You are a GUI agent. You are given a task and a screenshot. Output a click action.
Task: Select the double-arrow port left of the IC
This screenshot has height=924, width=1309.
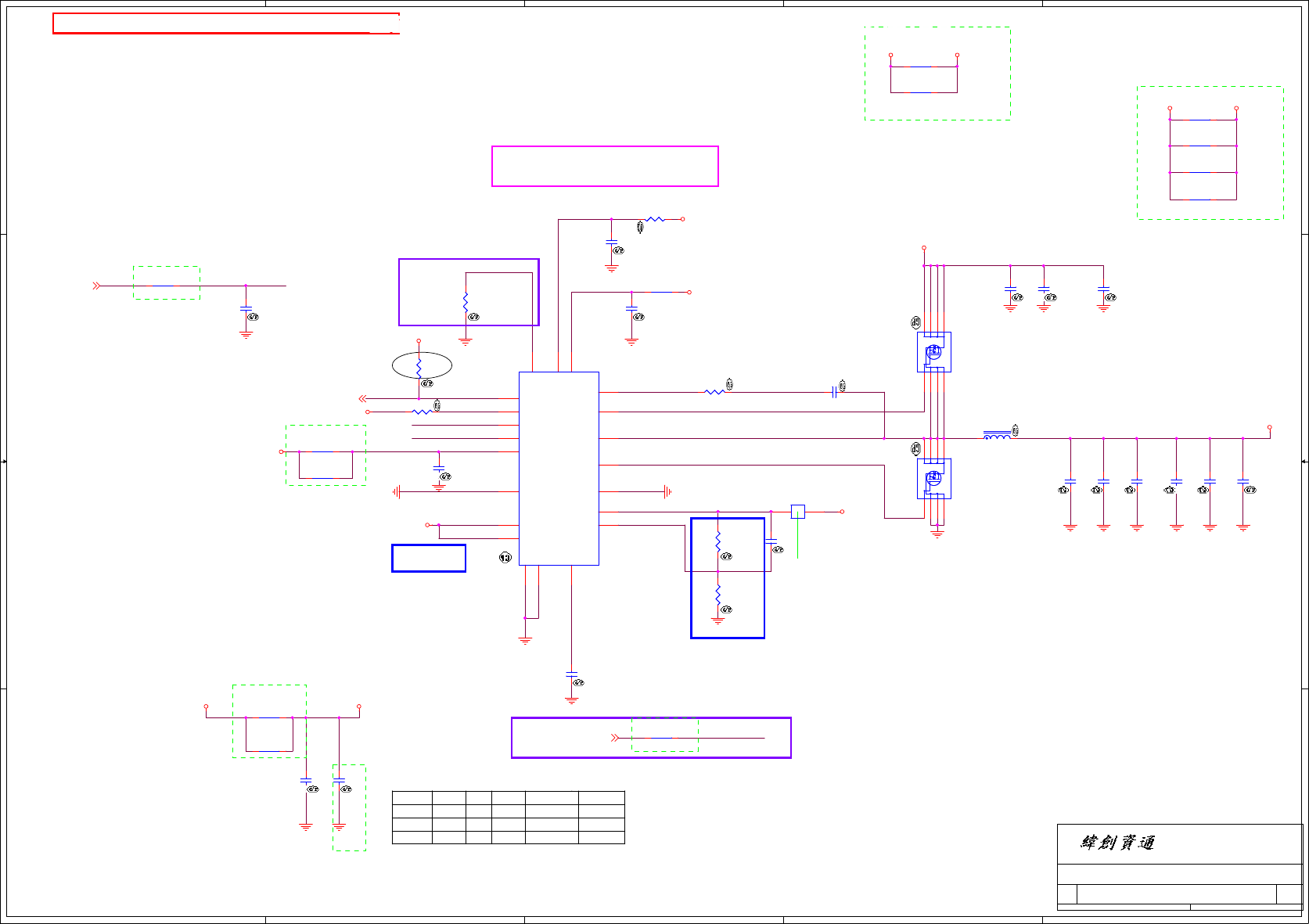pyautogui.click(x=362, y=399)
